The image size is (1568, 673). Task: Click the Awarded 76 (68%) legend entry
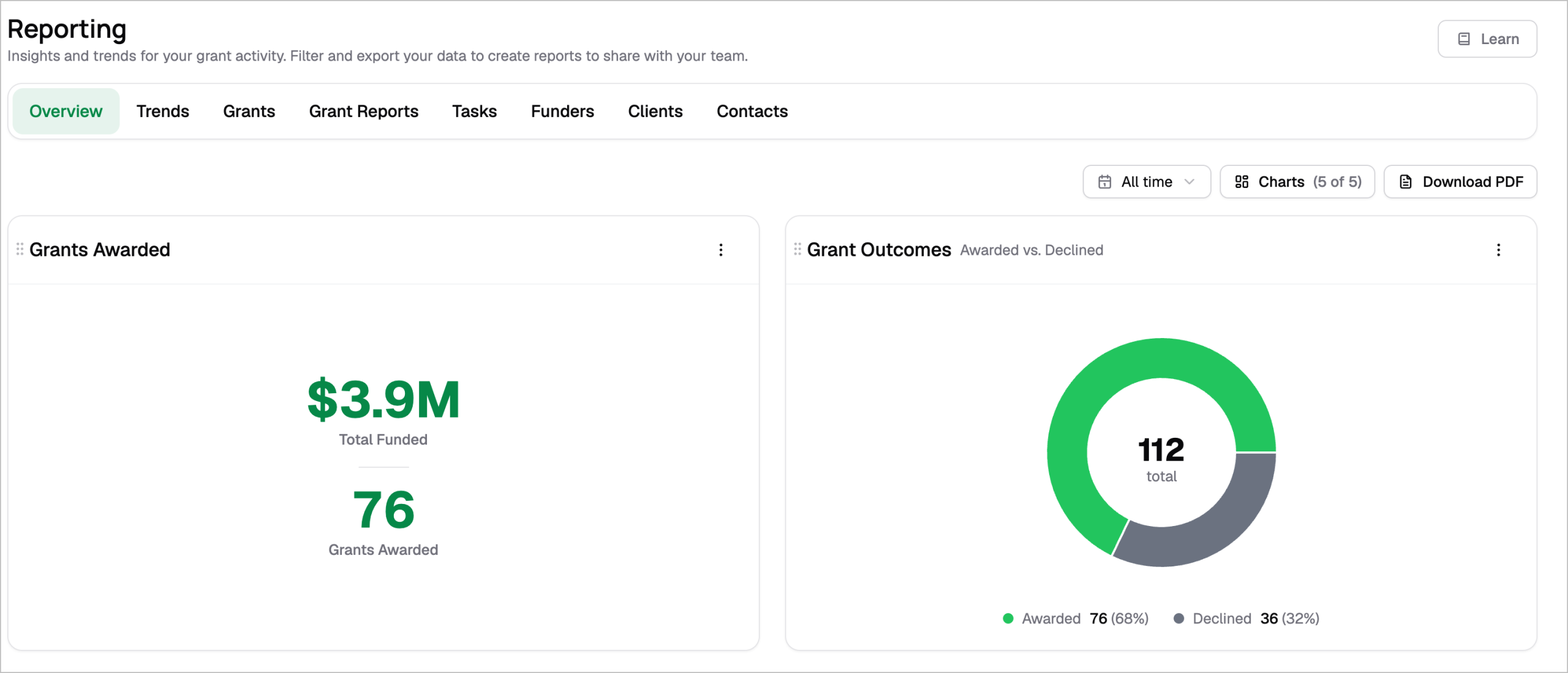tap(1076, 618)
